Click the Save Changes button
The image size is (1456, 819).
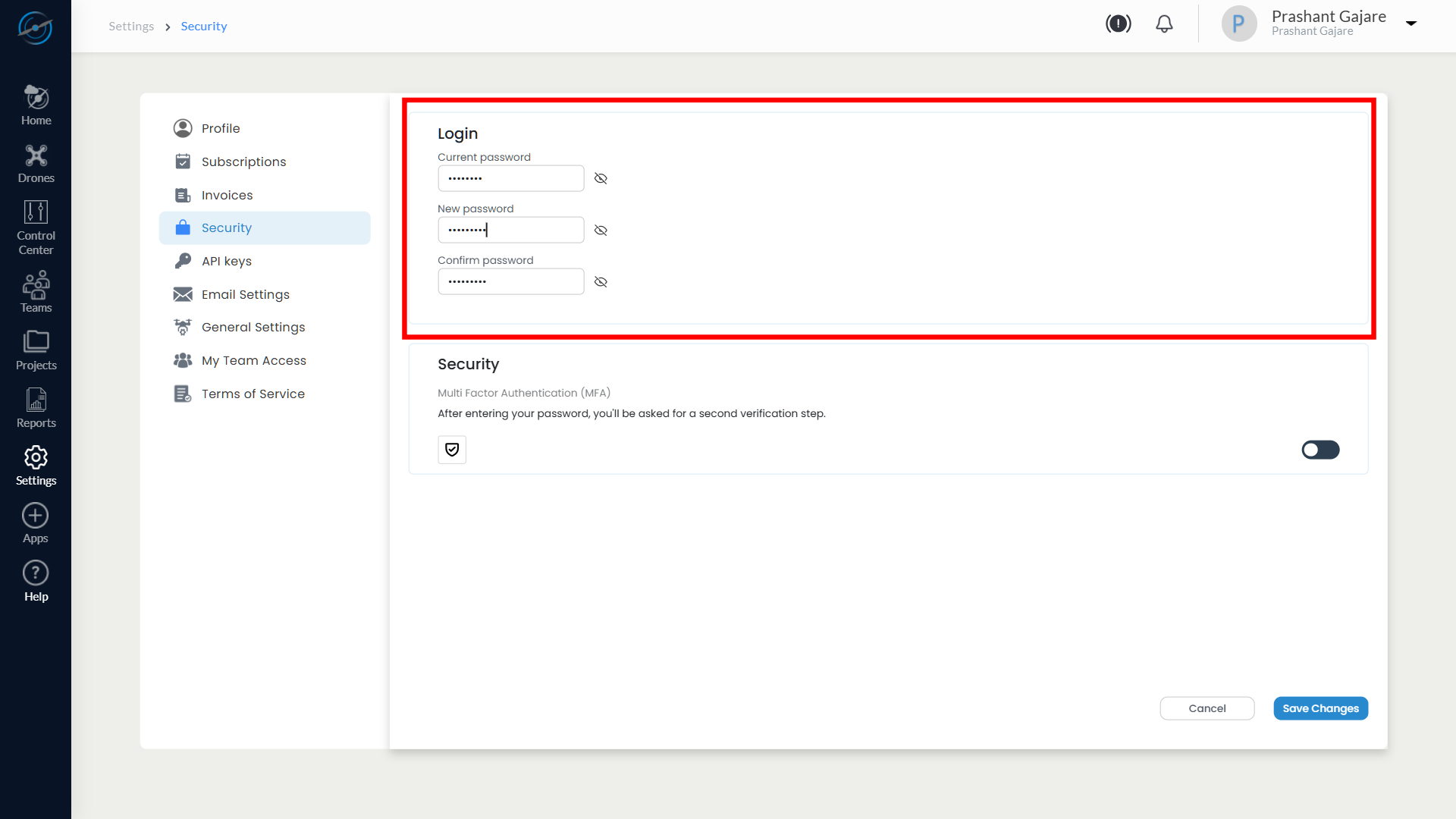[x=1320, y=708]
